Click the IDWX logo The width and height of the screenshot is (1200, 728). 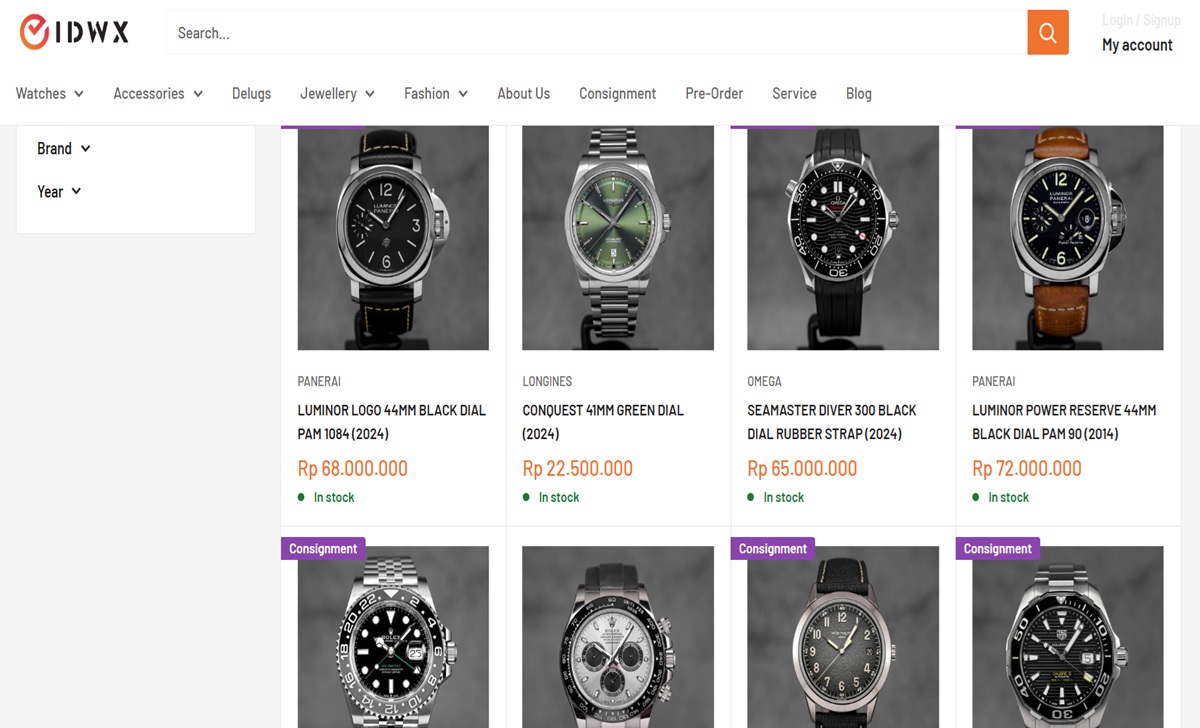pos(72,31)
